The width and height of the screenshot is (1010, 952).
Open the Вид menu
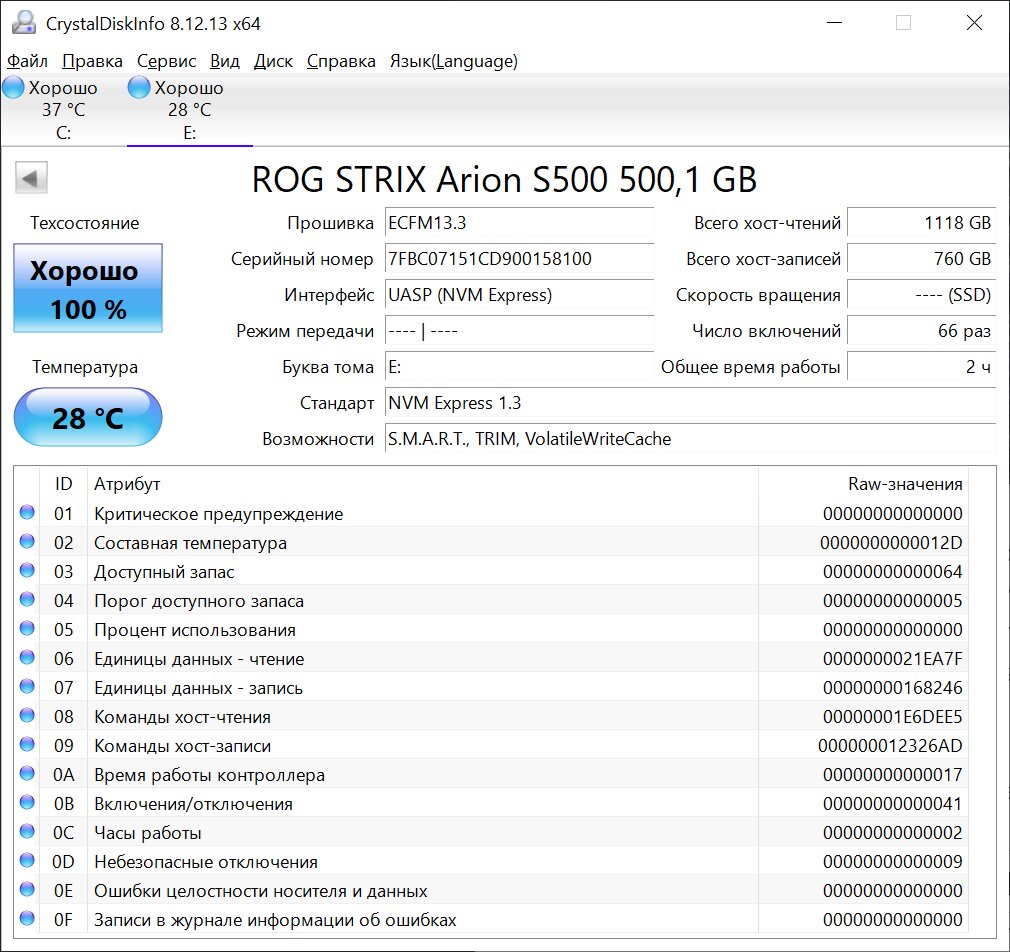225,61
